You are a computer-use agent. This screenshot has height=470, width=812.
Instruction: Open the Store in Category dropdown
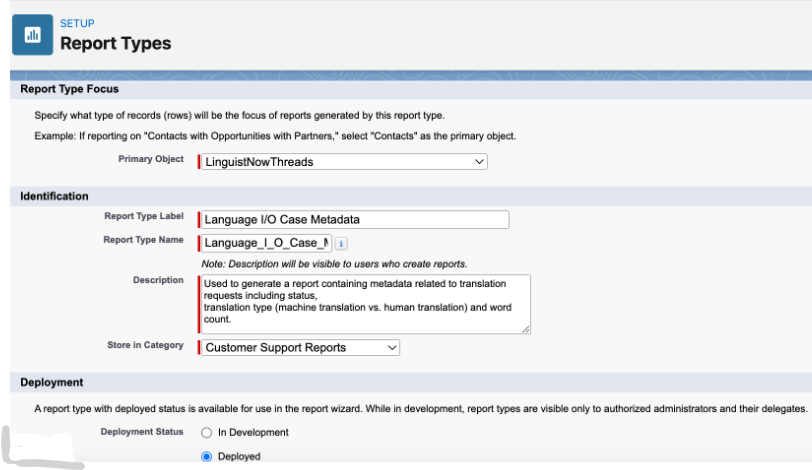pos(300,347)
